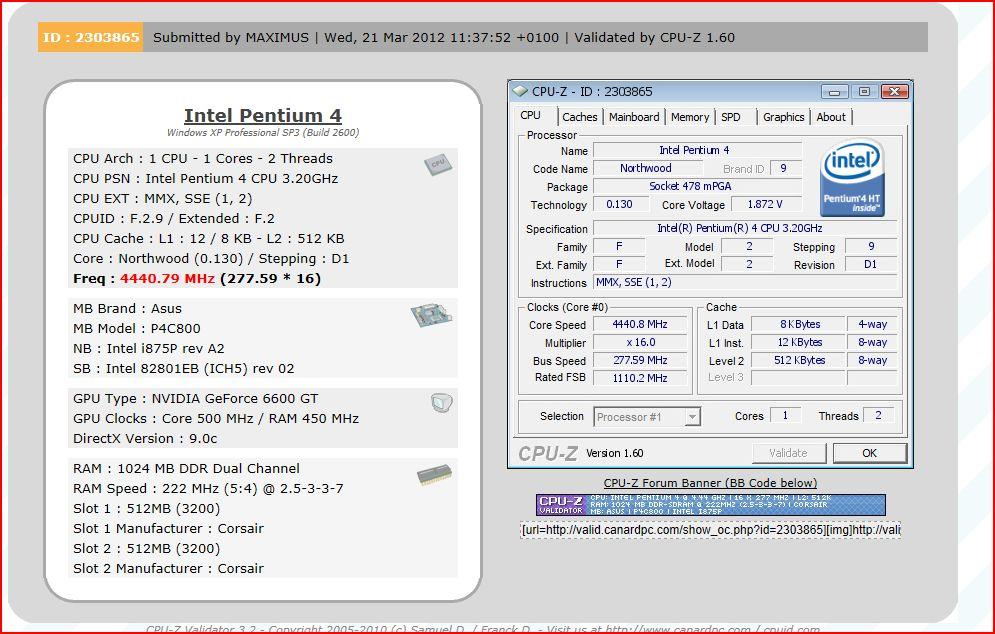Switch to the CPU tab
995x634 pixels.
[530, 116]
